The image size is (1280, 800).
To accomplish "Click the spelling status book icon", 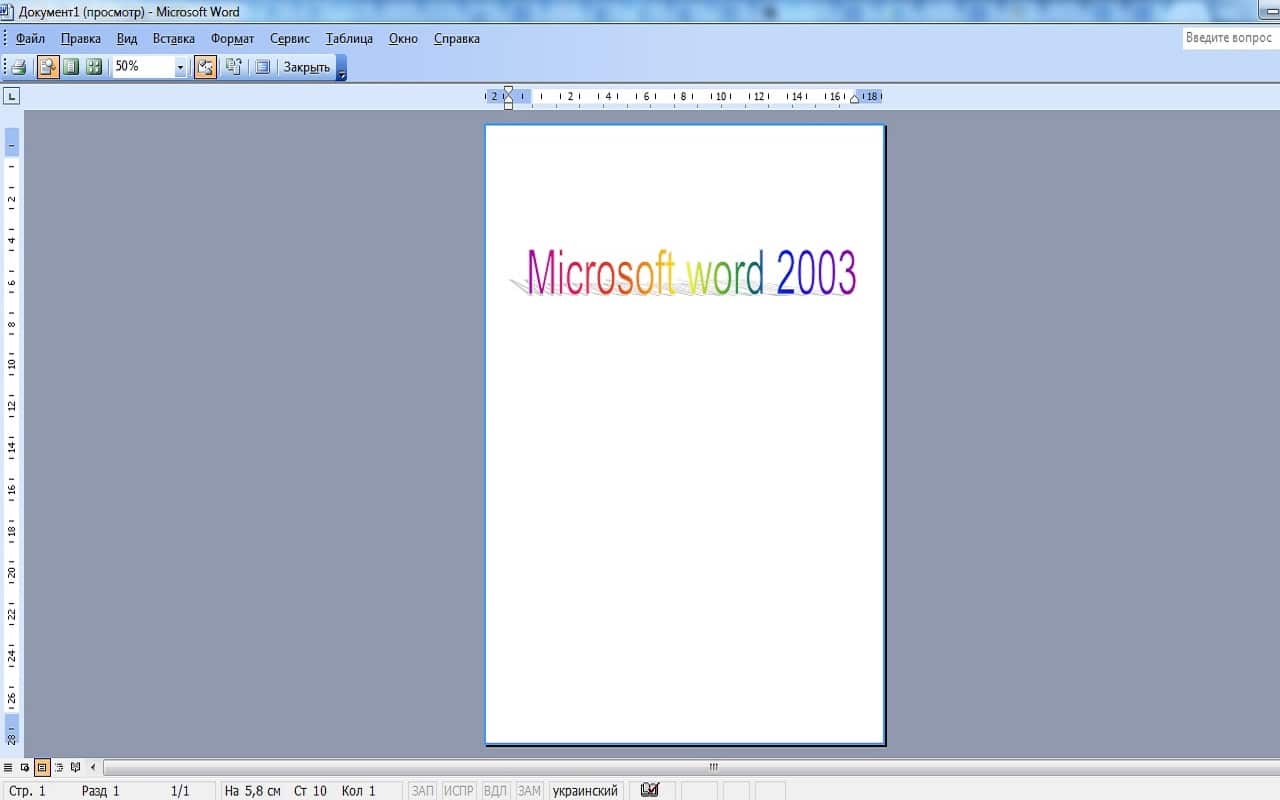I will (x=649, y=789).
